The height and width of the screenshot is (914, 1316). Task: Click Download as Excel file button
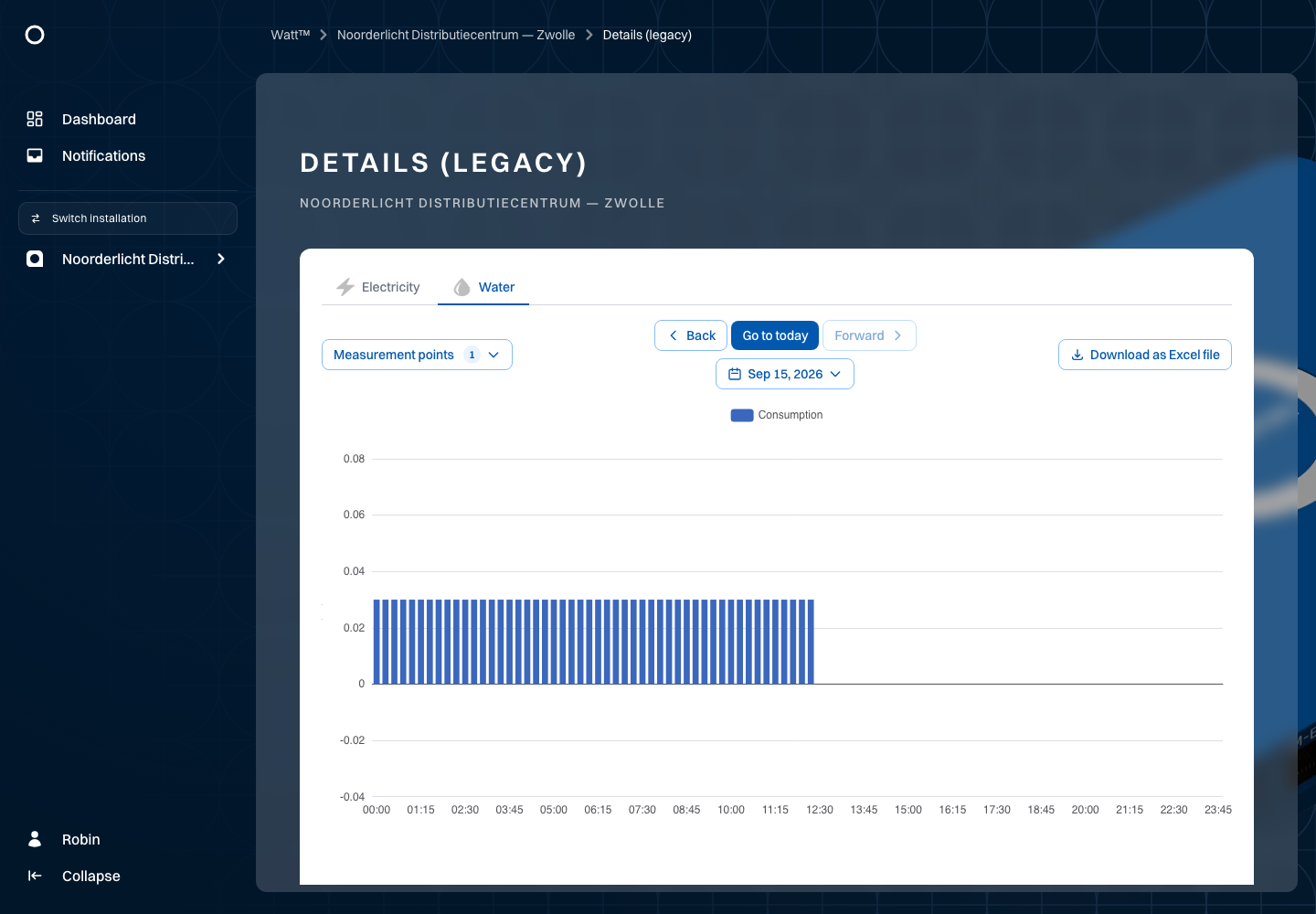(x=1145, y=355)
